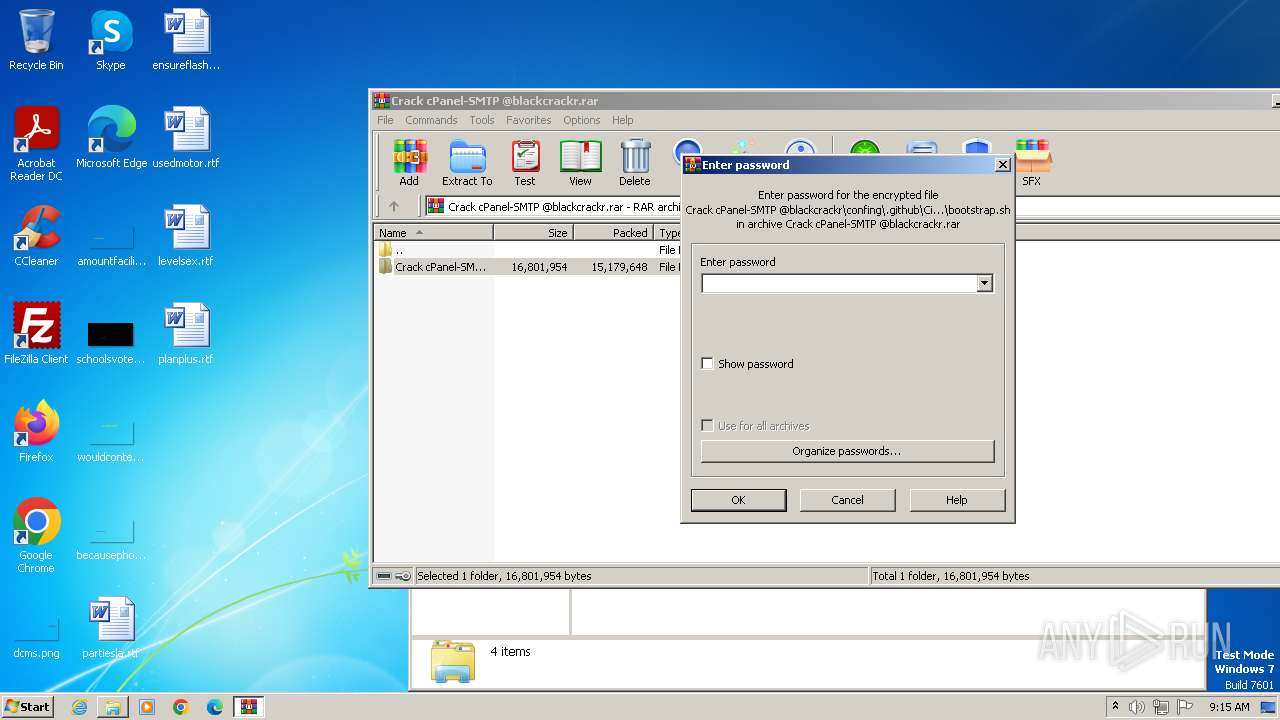
Task: Click OK in password dialog
Action: click(x=738, y=500)
